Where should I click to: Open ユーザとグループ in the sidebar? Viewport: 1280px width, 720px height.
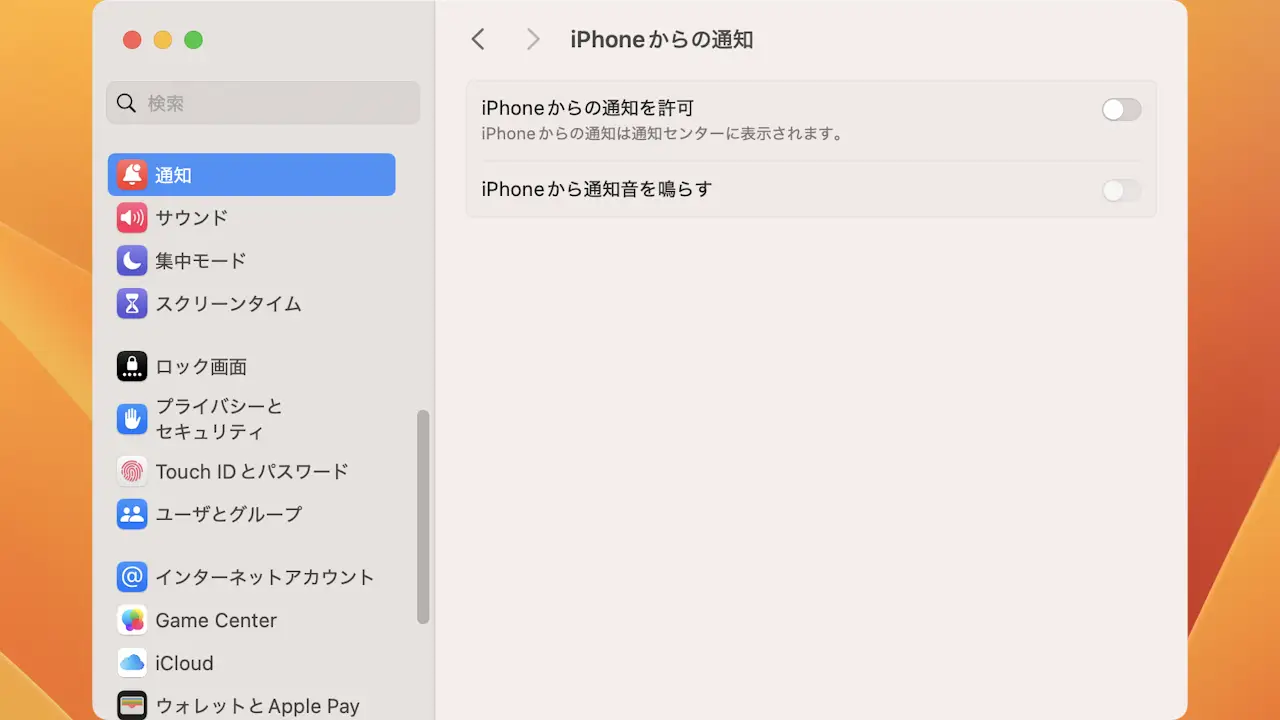(x=228, y=514)
